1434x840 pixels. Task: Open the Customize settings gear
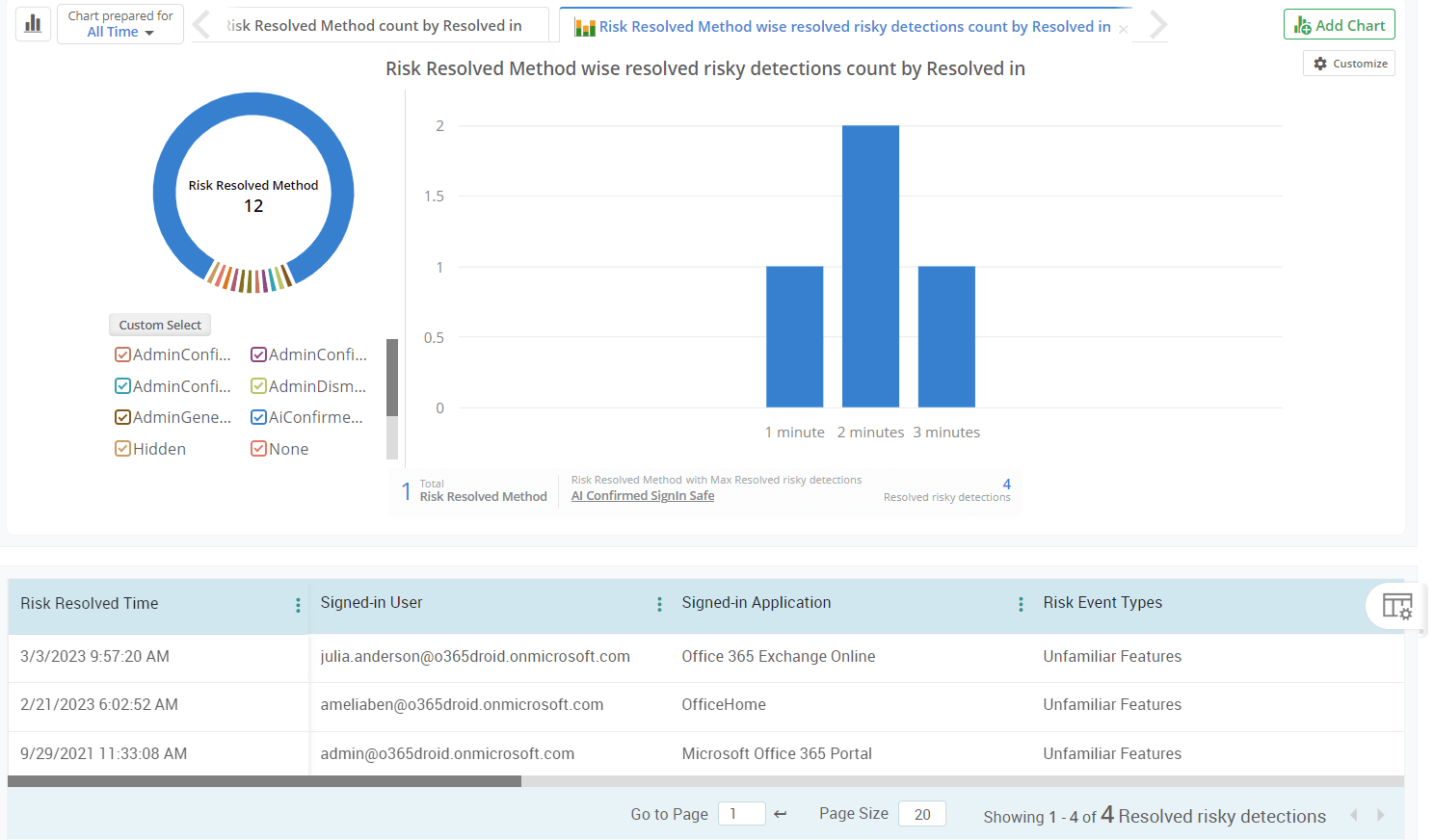(1348, 63)
